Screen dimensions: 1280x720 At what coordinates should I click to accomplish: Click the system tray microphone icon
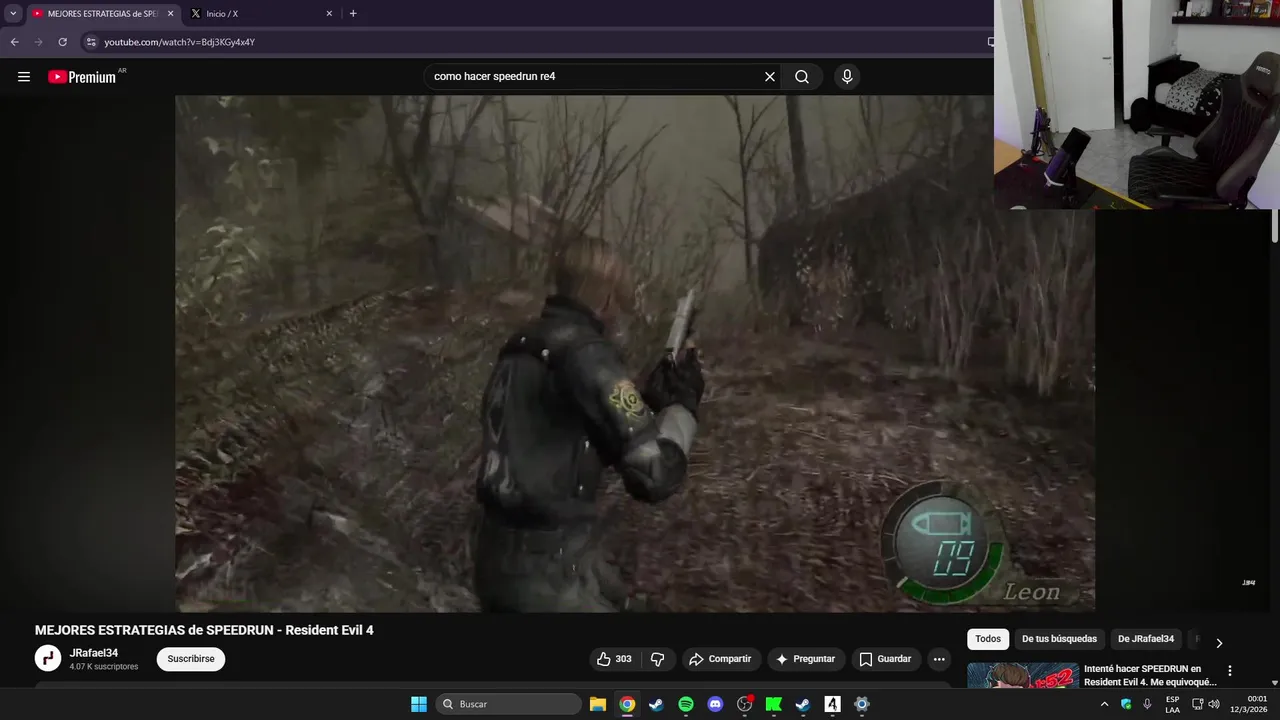tap(1147, 704)
